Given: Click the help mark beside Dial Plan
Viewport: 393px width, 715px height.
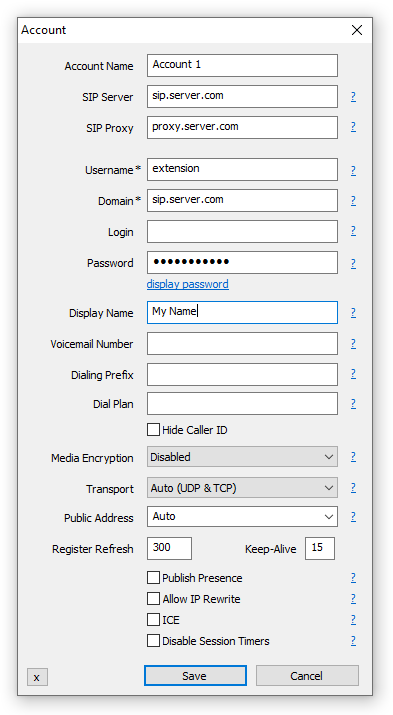Looking at the screenshot, I should tap(353, 404).
